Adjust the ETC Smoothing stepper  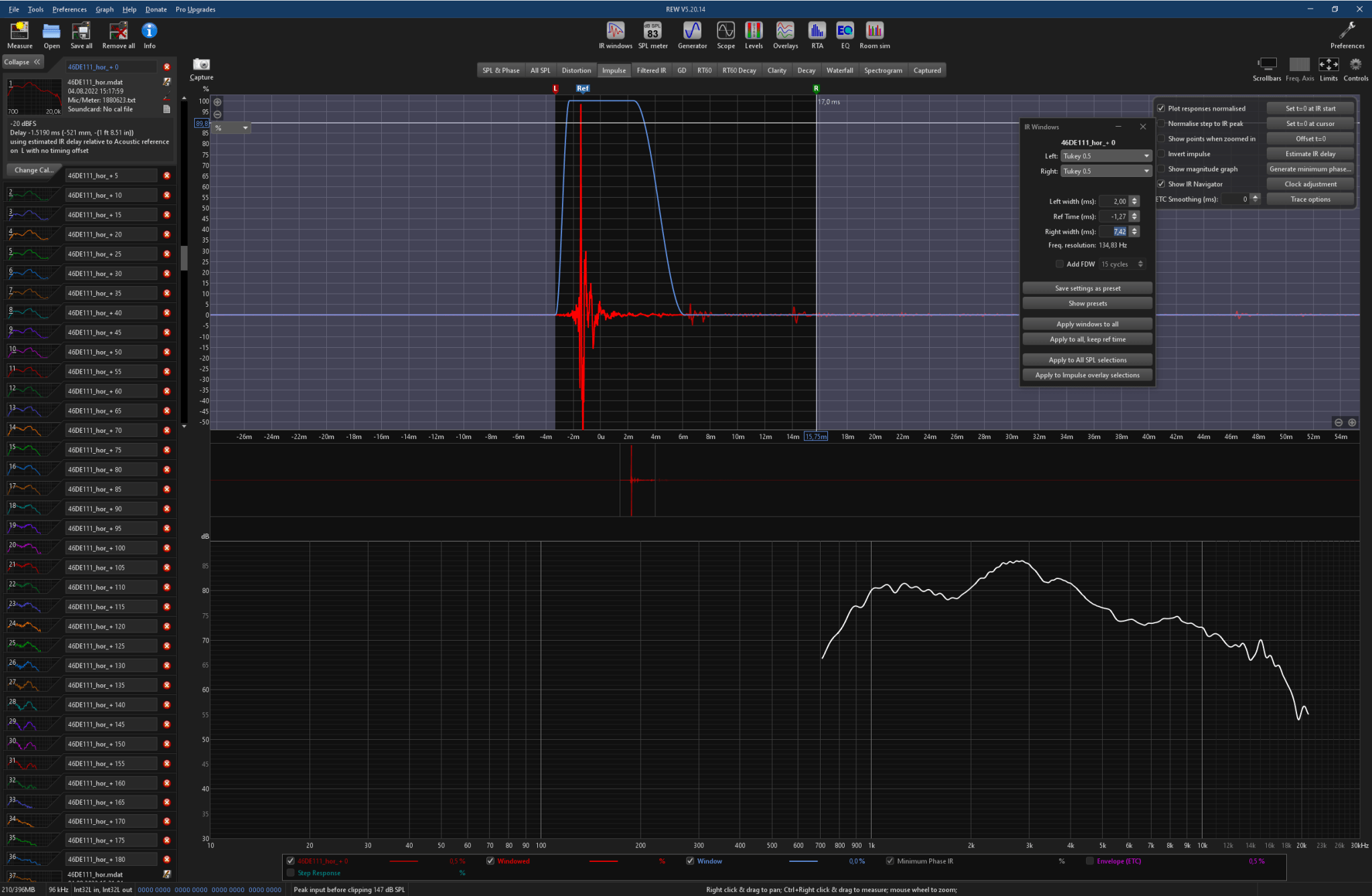(1255, 199)
